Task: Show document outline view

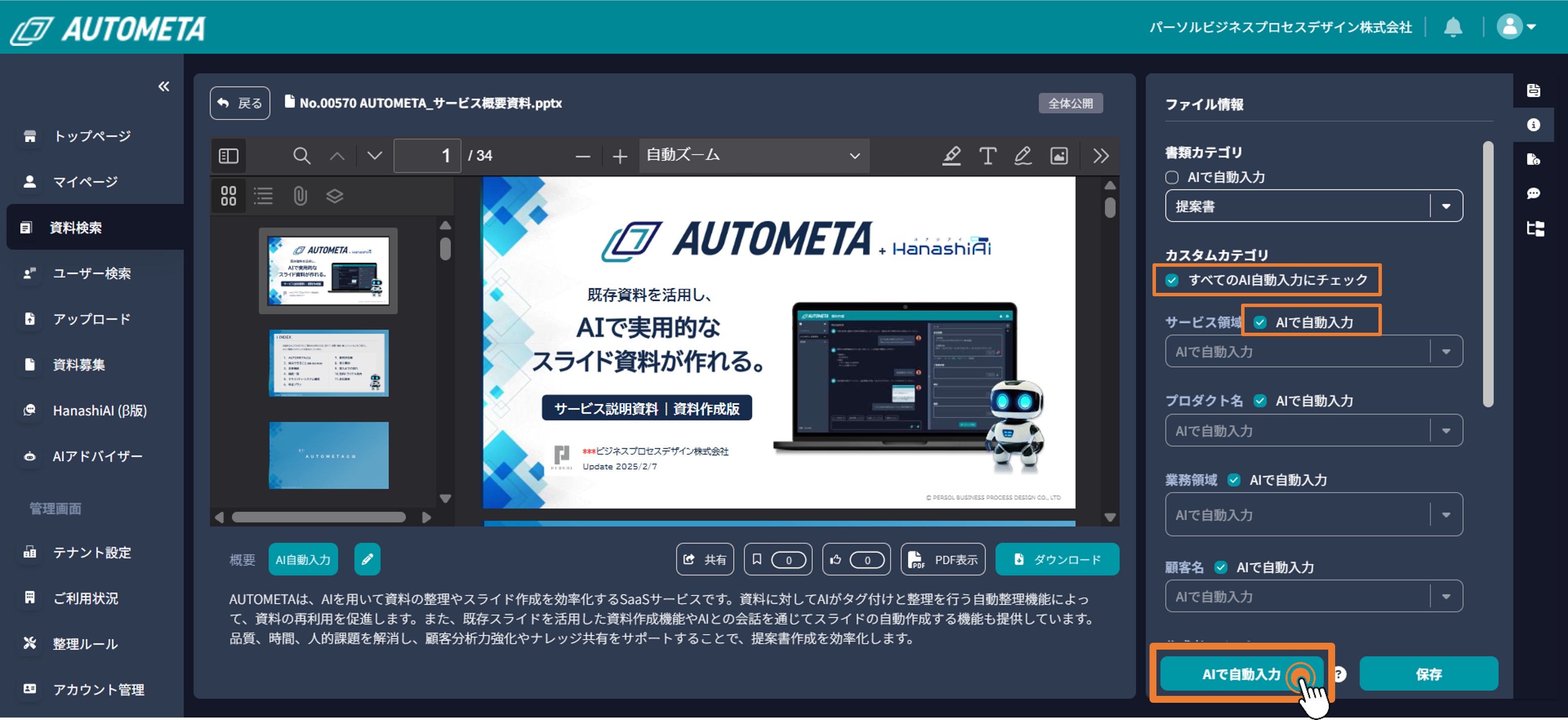Action: point(263,196)
